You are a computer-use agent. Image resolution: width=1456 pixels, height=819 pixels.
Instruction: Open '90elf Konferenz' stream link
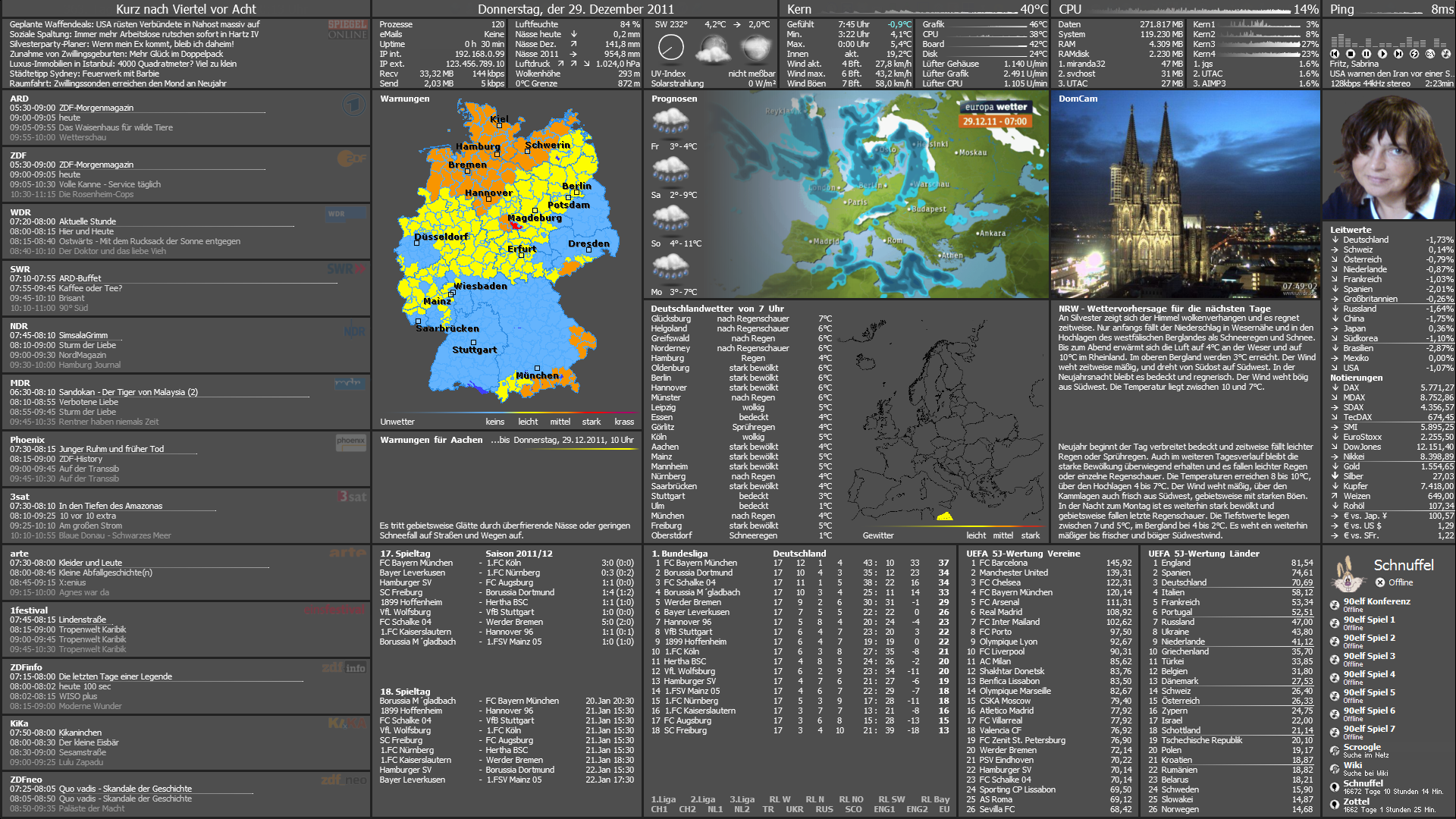point(1377,601)
